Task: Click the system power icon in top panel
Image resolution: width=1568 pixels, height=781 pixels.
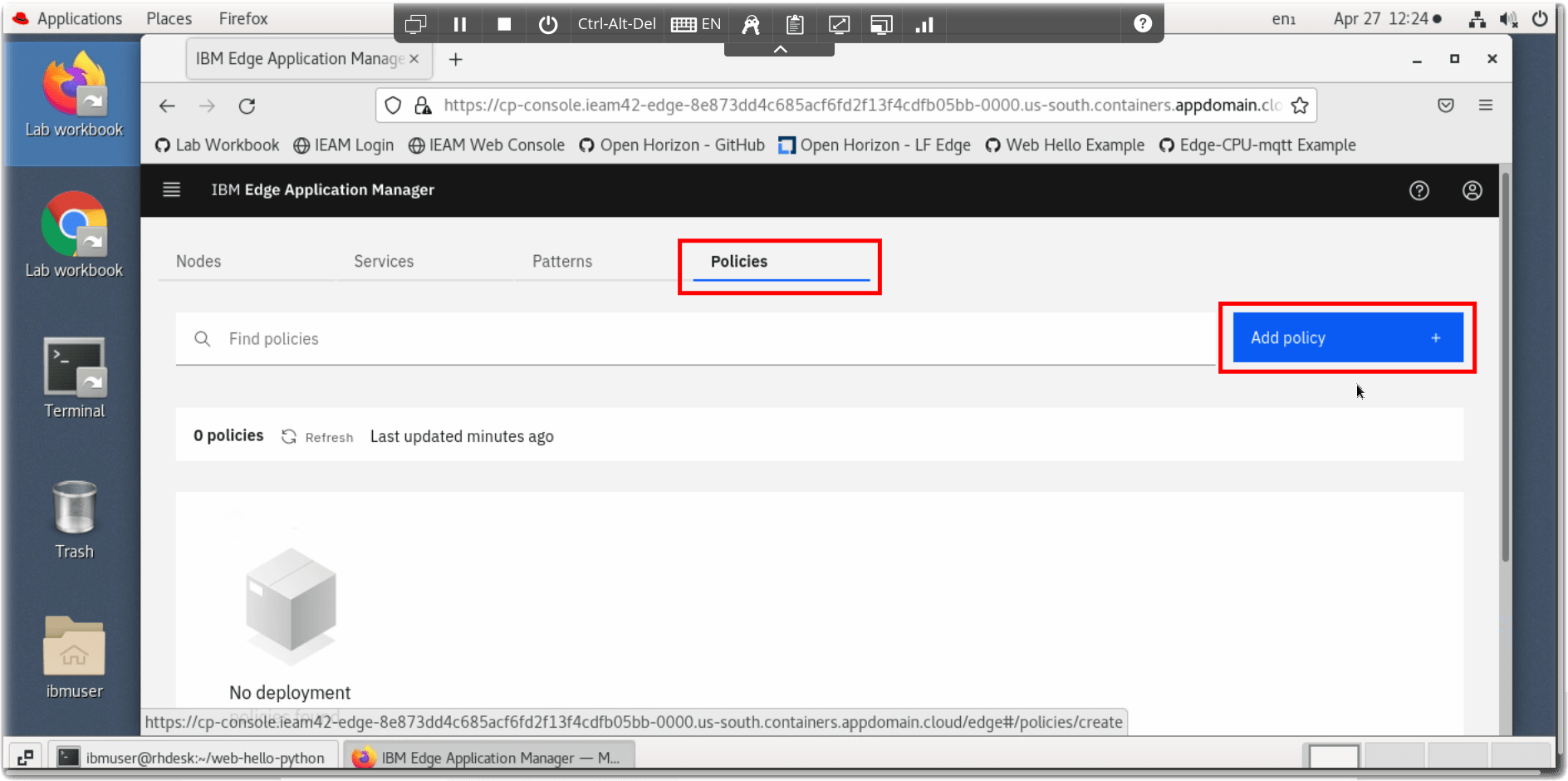Action: pyautogui.click(x=1540, y=19)
